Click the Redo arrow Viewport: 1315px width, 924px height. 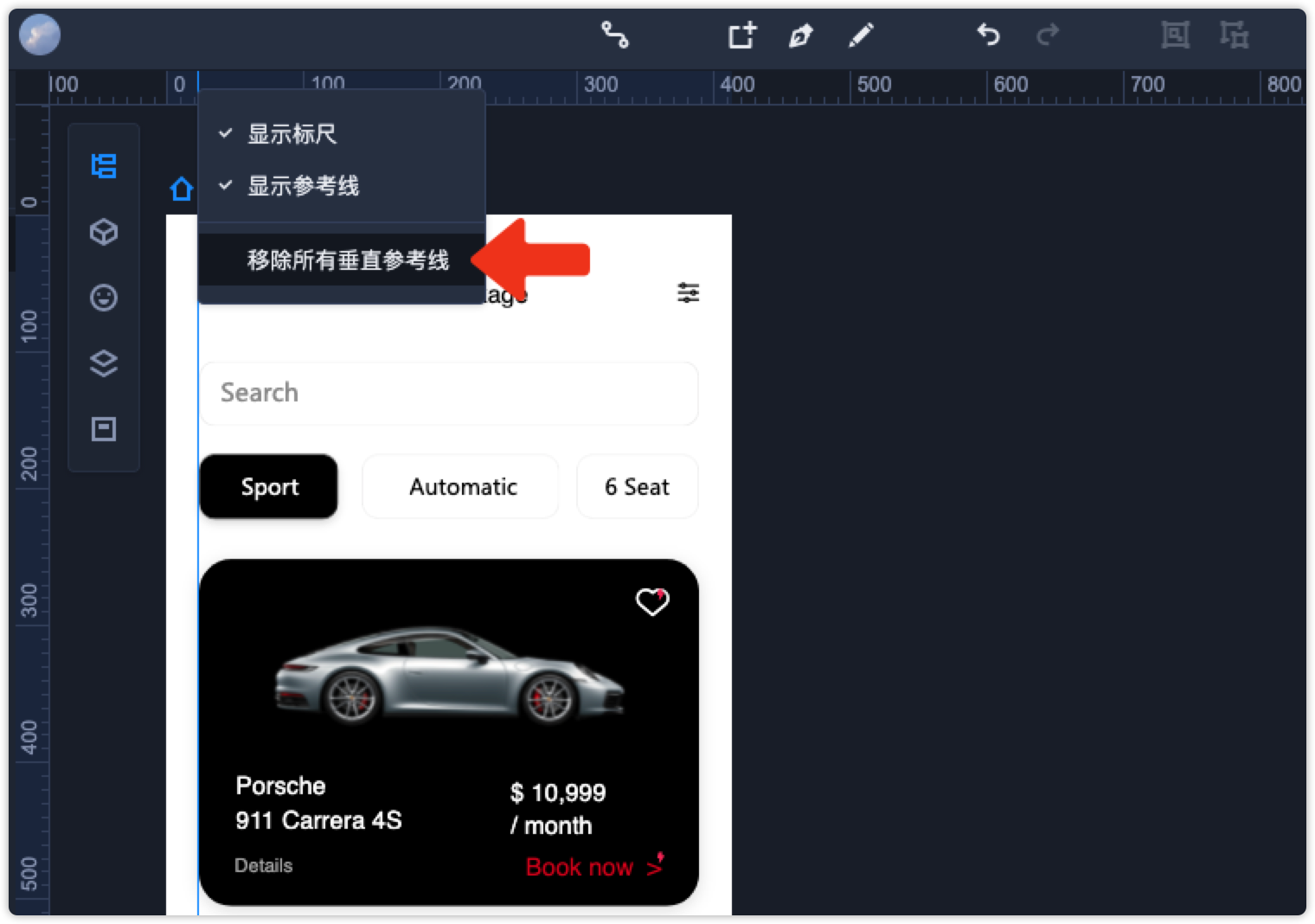click(1048, 35)
